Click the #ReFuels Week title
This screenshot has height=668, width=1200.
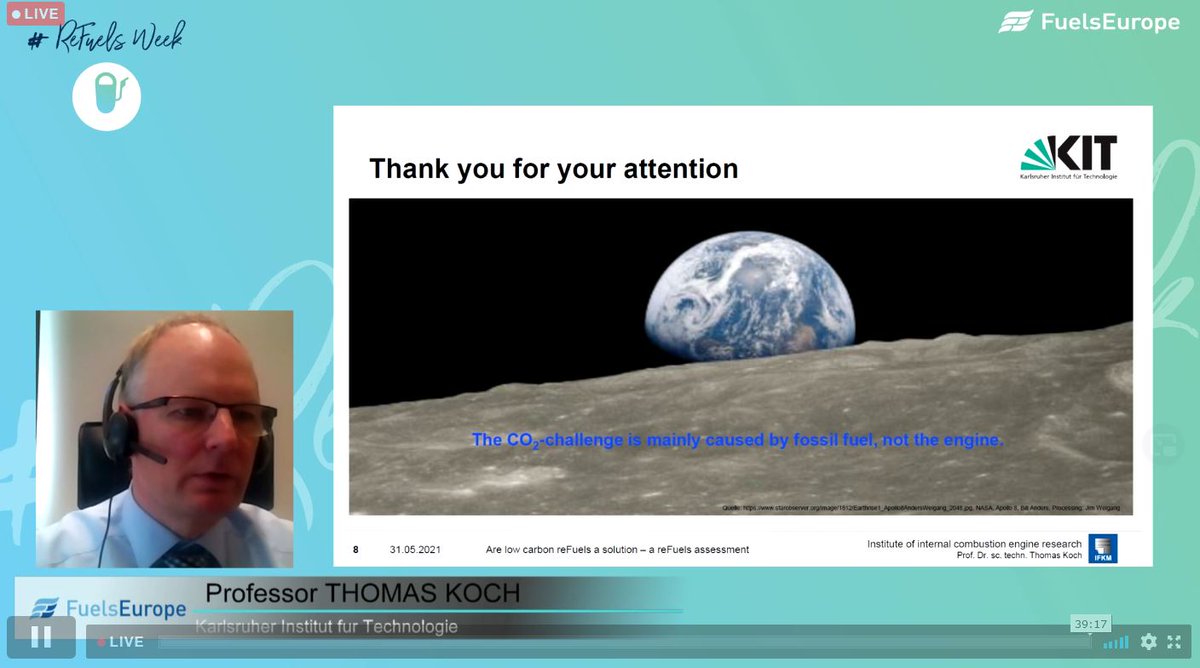click(105, 39)
